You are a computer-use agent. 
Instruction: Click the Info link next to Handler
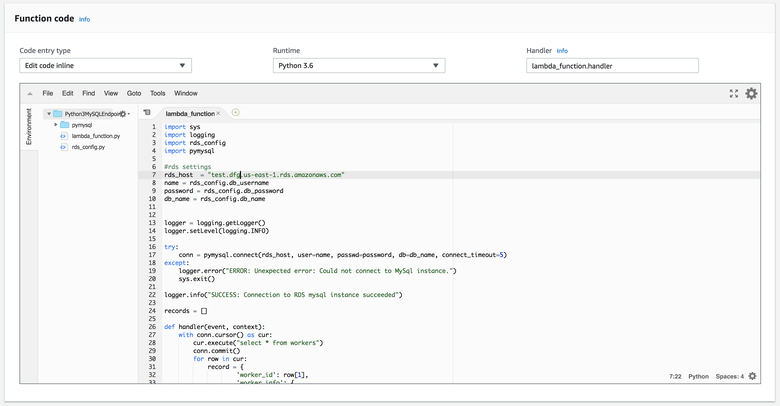coord(562,51)
